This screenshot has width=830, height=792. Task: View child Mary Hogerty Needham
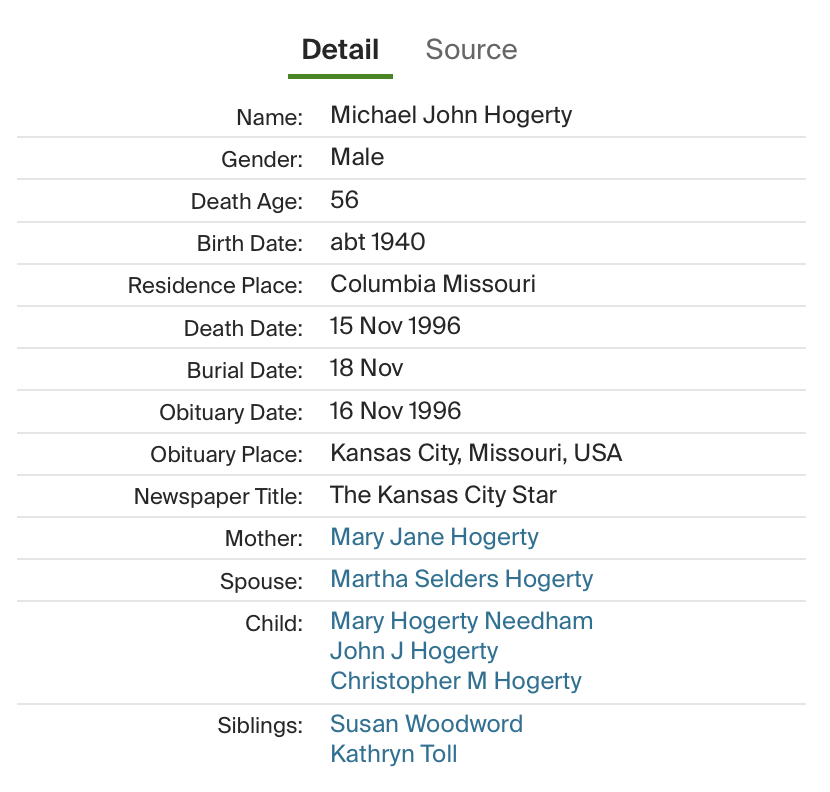coord(461,621)
